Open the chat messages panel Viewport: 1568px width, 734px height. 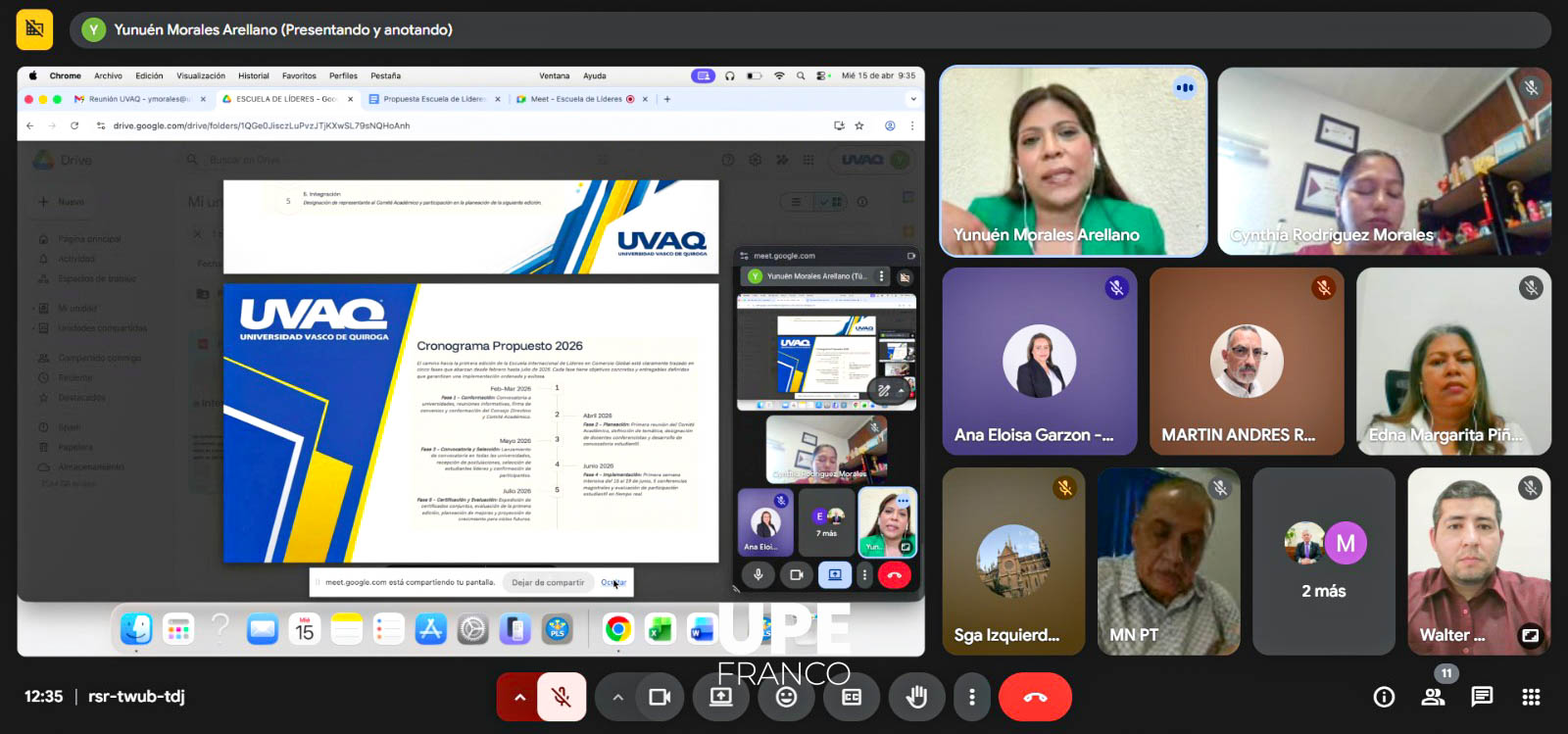click(x=1482, y=697)
